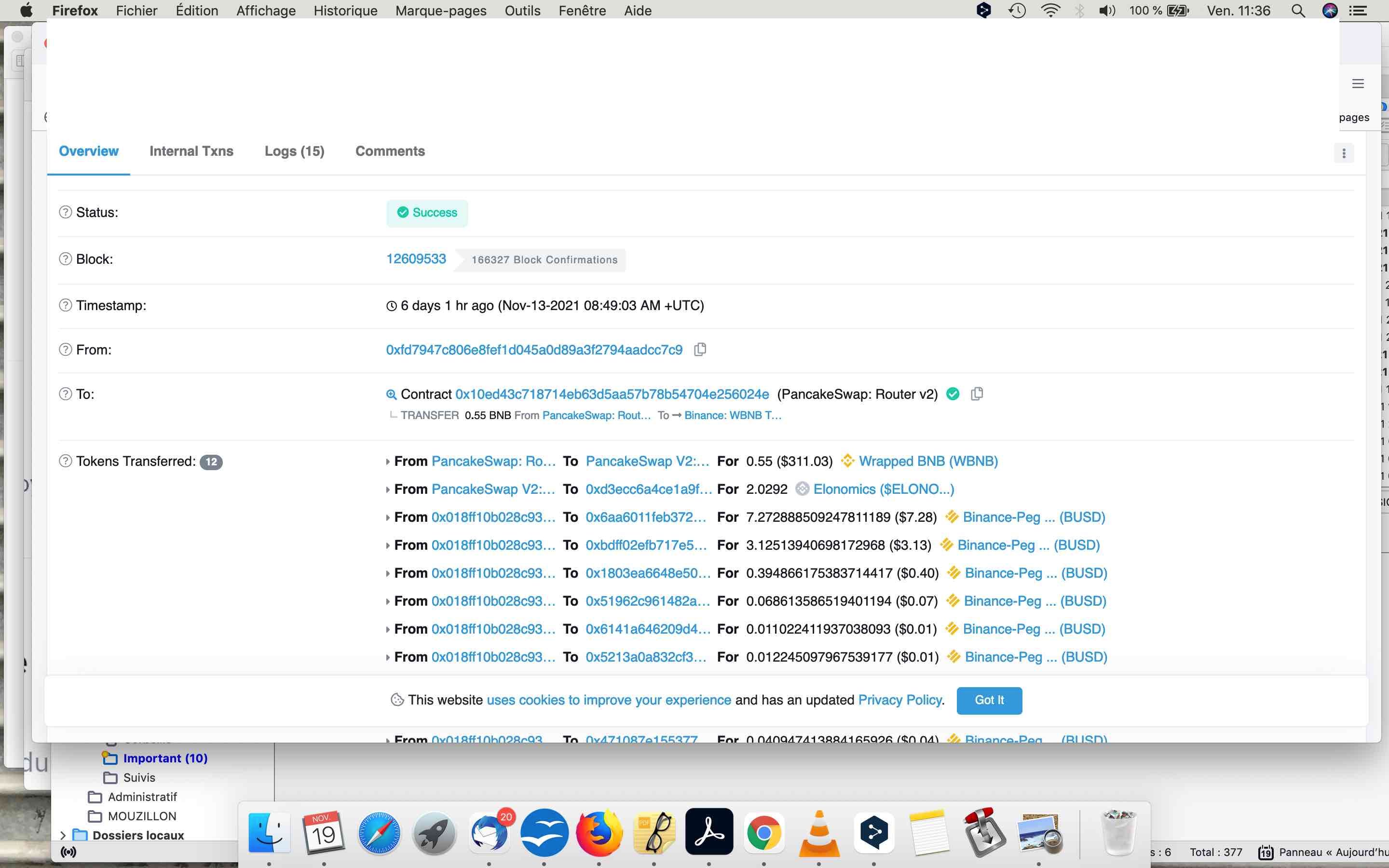
Task: Open block 12609533 link
Action: tap(416, 259)
